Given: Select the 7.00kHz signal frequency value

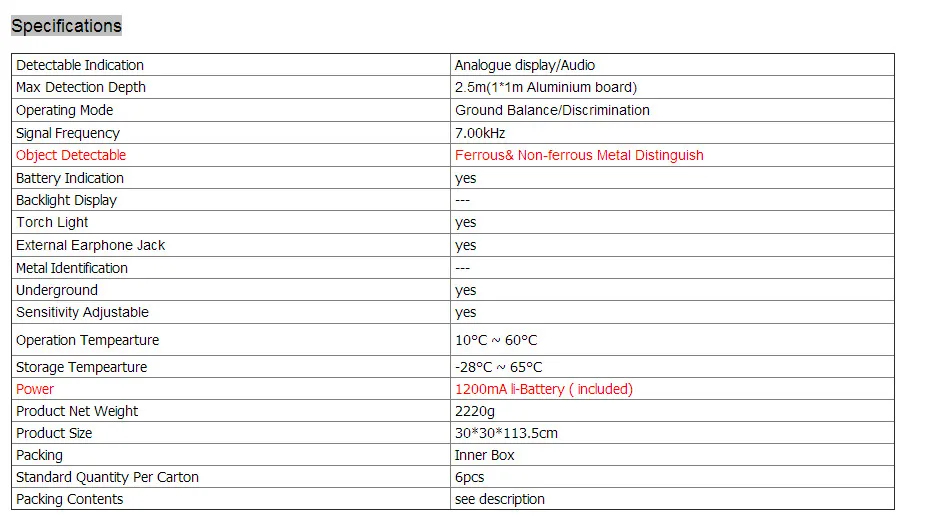Looking at the screenshot, I should [x=480, y=133].
